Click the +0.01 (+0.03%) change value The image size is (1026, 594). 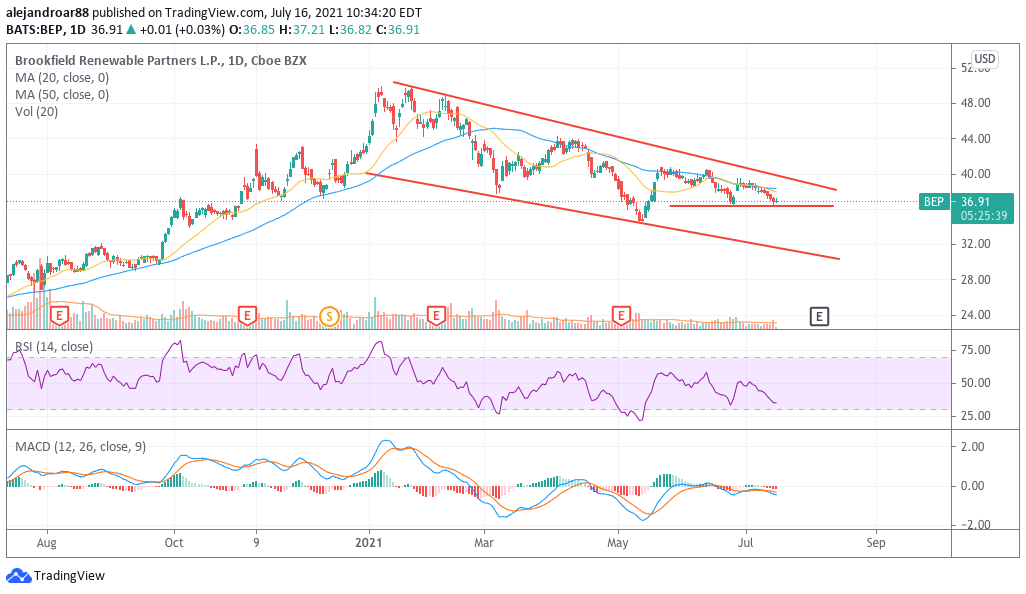coord(181,29)
